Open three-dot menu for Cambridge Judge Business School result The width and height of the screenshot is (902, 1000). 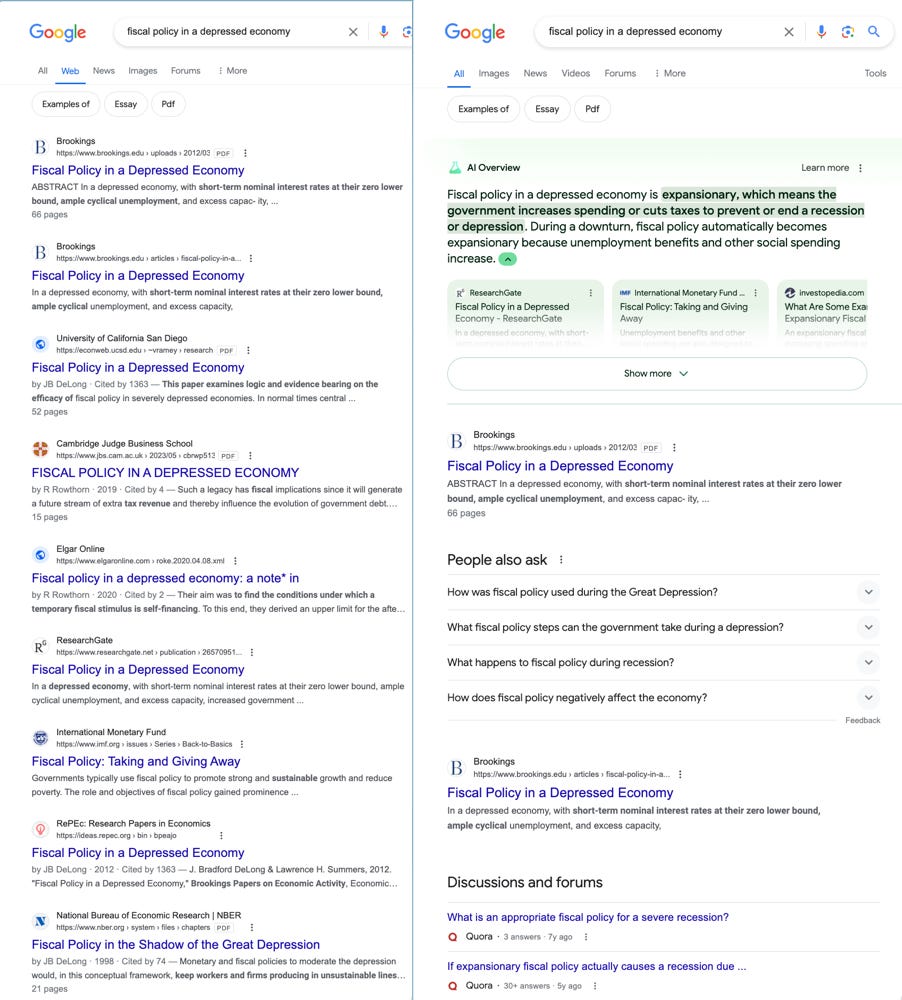[250, 455]
